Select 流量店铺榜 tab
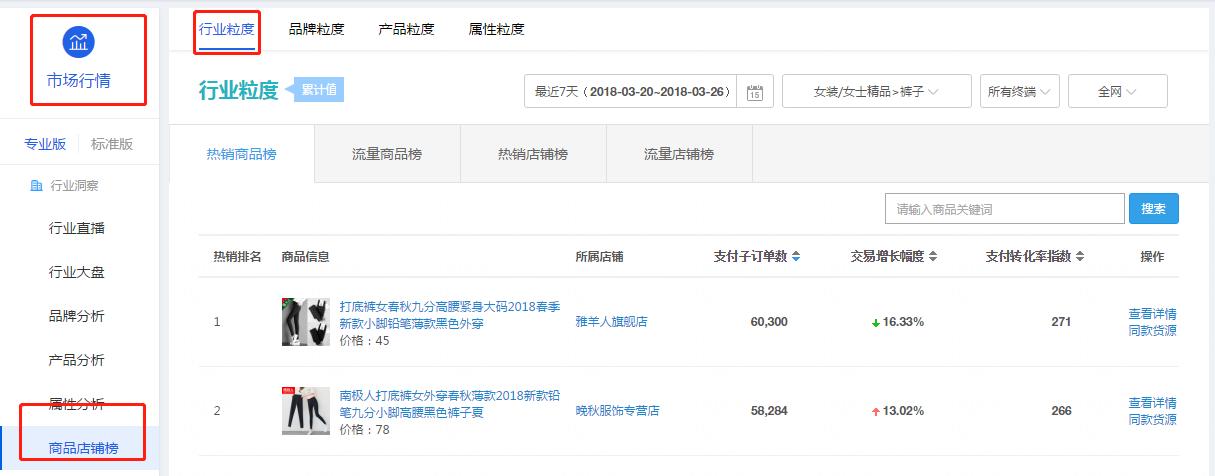The width and height of the screenshot is (1215, 476). point(679,154)
